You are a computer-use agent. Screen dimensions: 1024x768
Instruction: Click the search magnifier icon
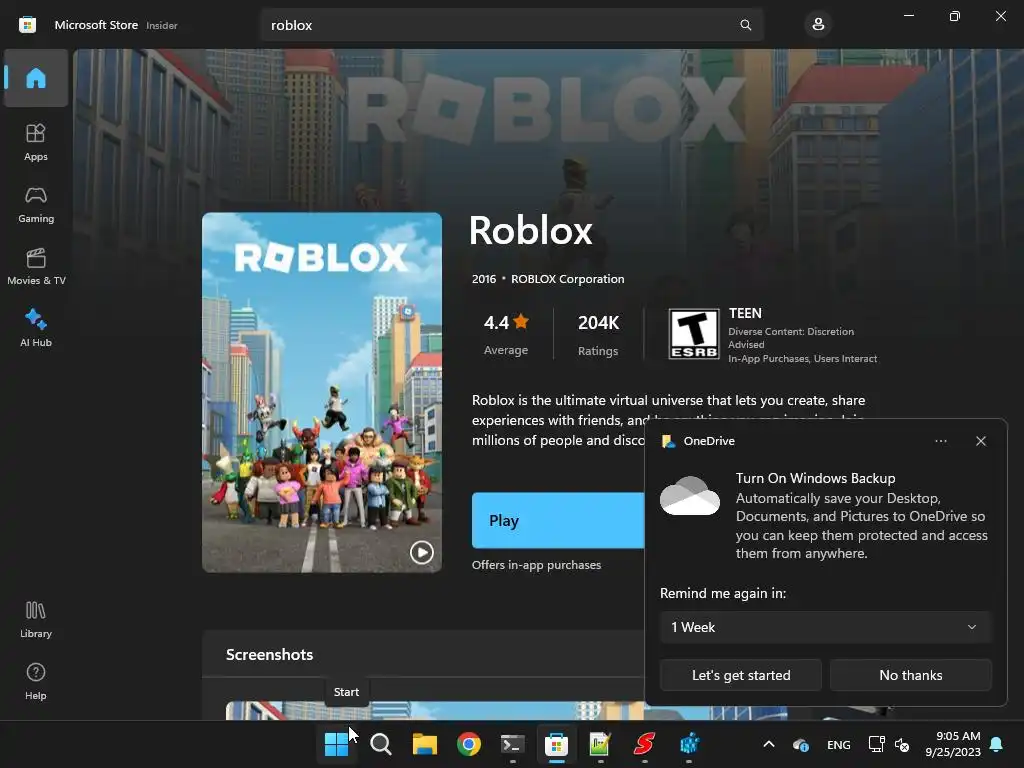point(745,25)
